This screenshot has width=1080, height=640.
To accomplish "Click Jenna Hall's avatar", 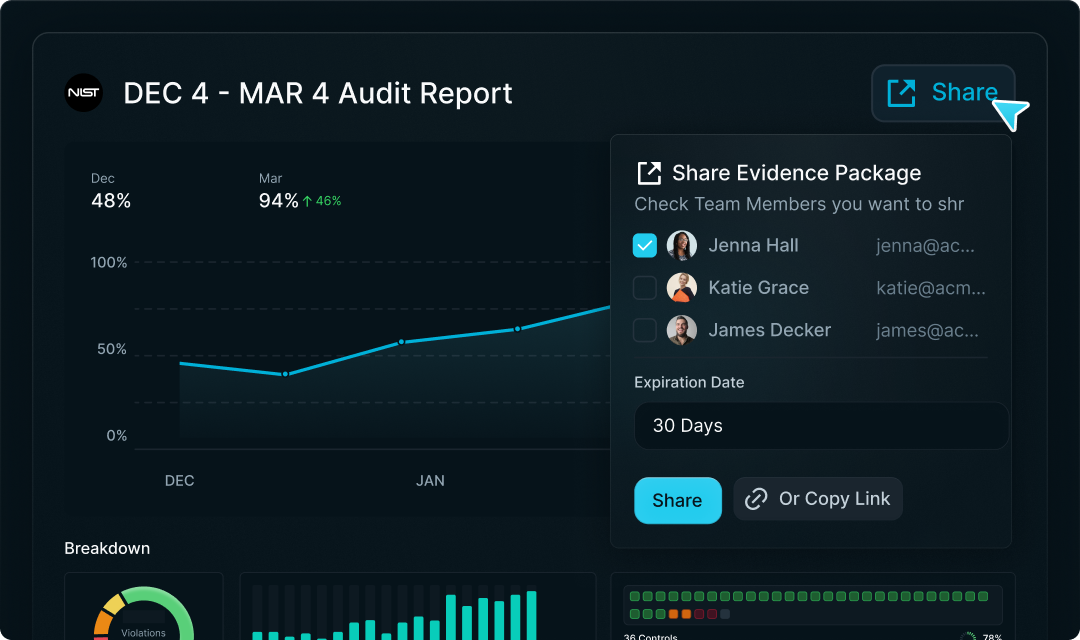I will point(682,246).
